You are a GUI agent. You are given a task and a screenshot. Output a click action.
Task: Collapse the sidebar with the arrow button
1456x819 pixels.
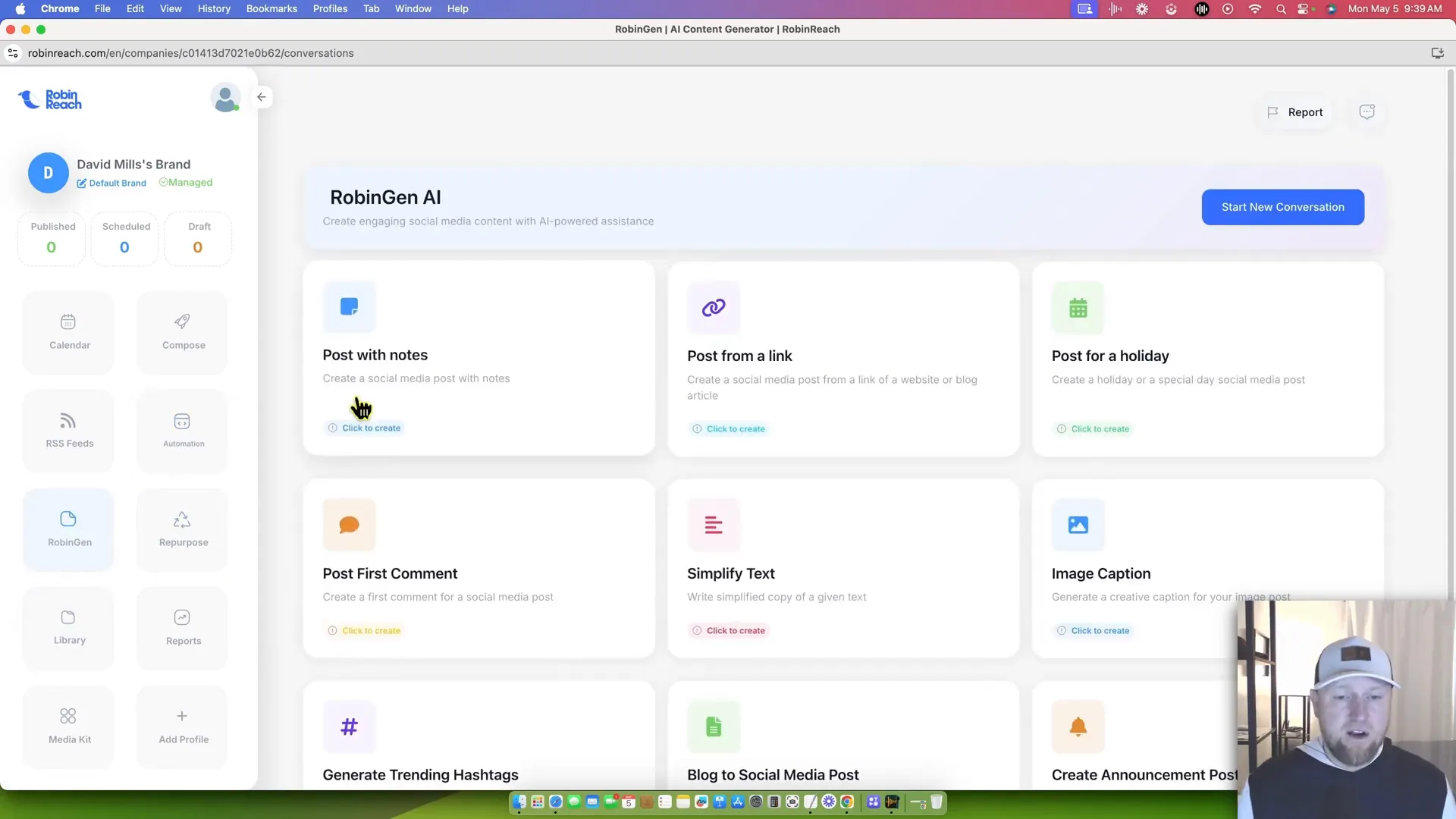[262, 97]
